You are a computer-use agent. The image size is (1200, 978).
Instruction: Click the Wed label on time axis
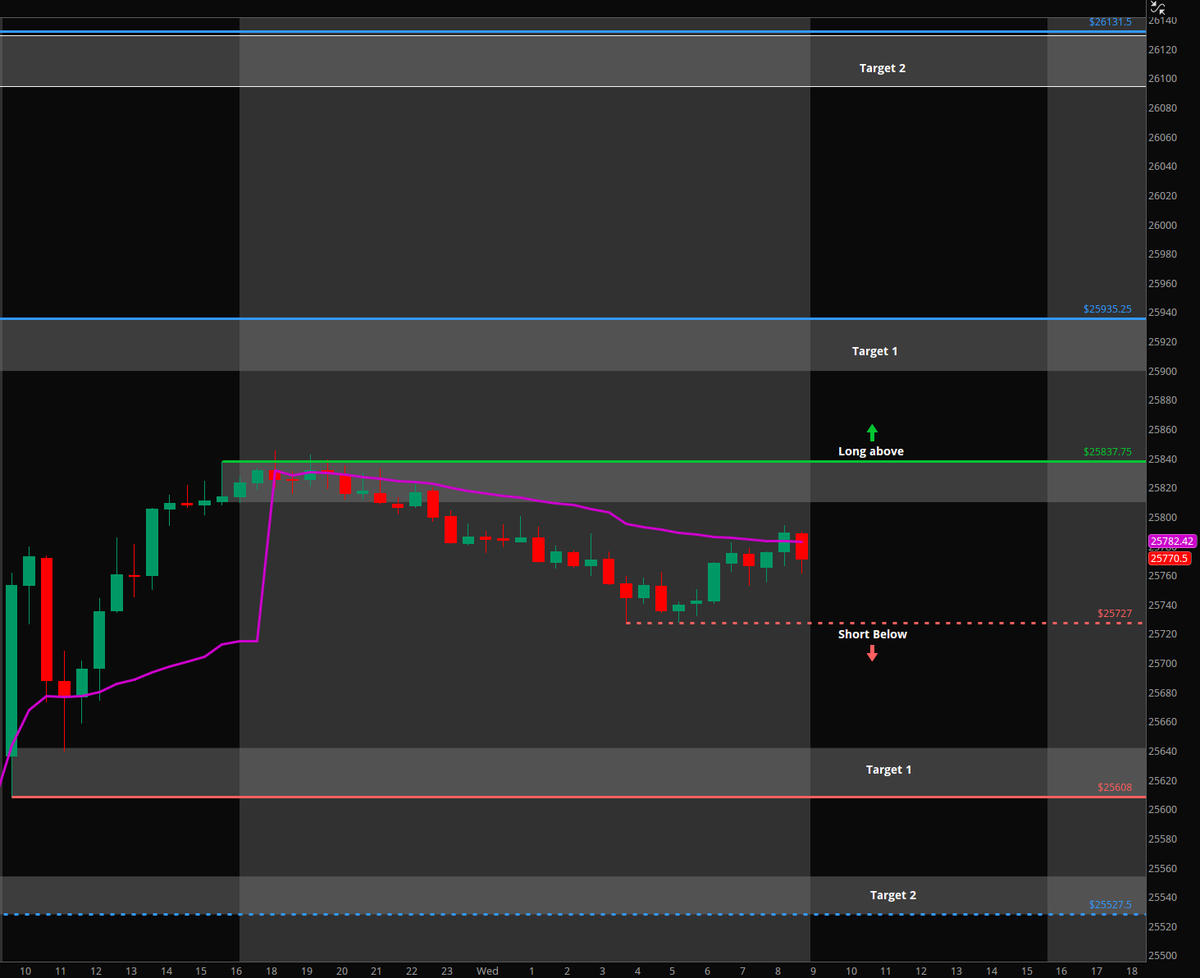tap(487, 970)
